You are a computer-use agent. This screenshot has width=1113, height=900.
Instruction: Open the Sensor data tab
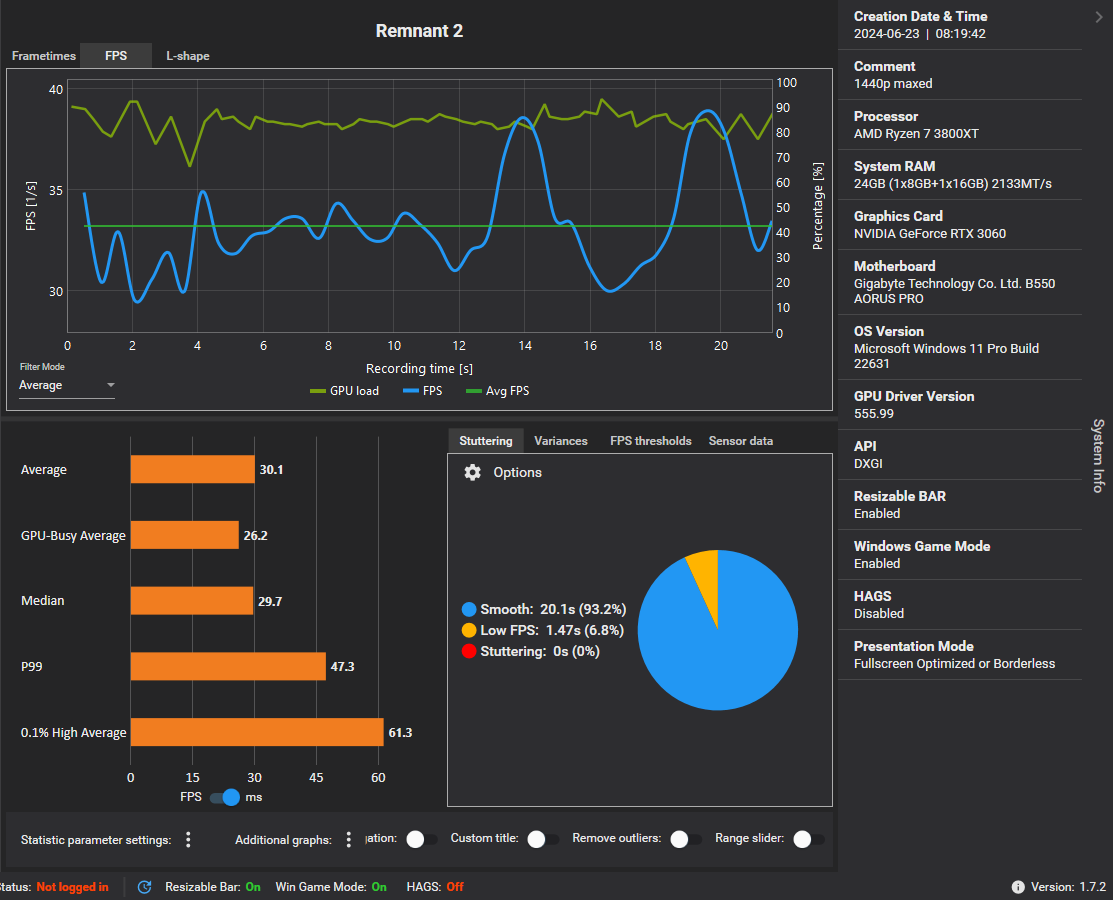click(740, 441)
